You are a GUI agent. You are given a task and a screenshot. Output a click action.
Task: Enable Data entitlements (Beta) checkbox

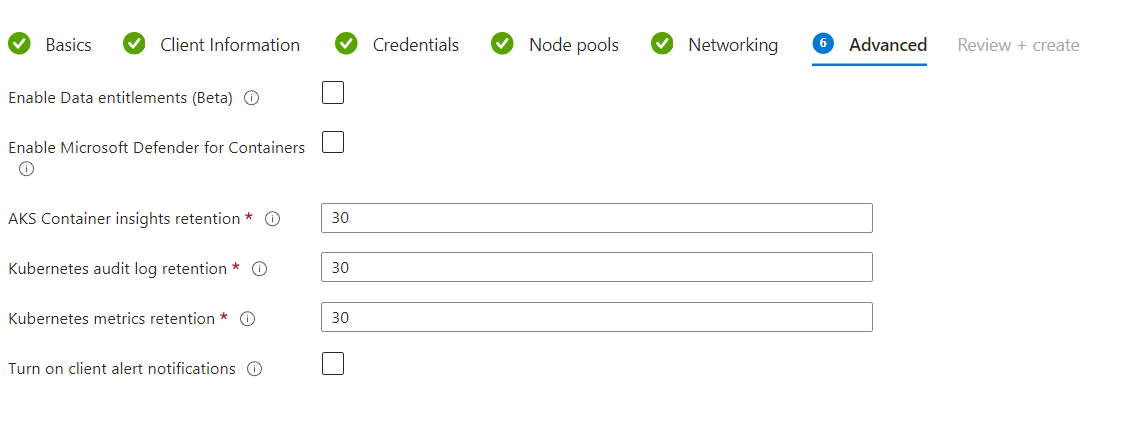pos(332,93)
